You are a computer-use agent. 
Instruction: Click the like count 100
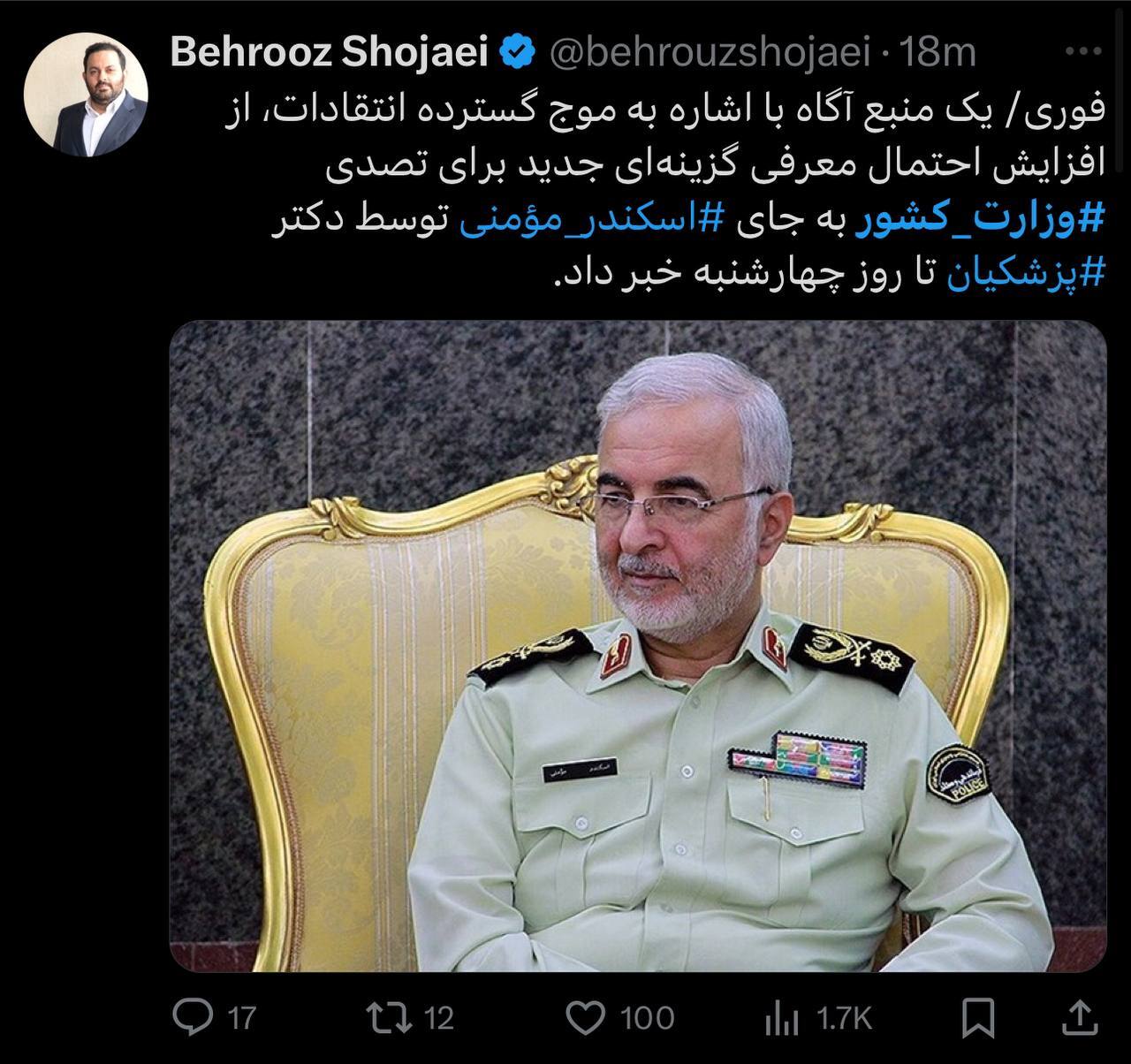(647, 1019)
